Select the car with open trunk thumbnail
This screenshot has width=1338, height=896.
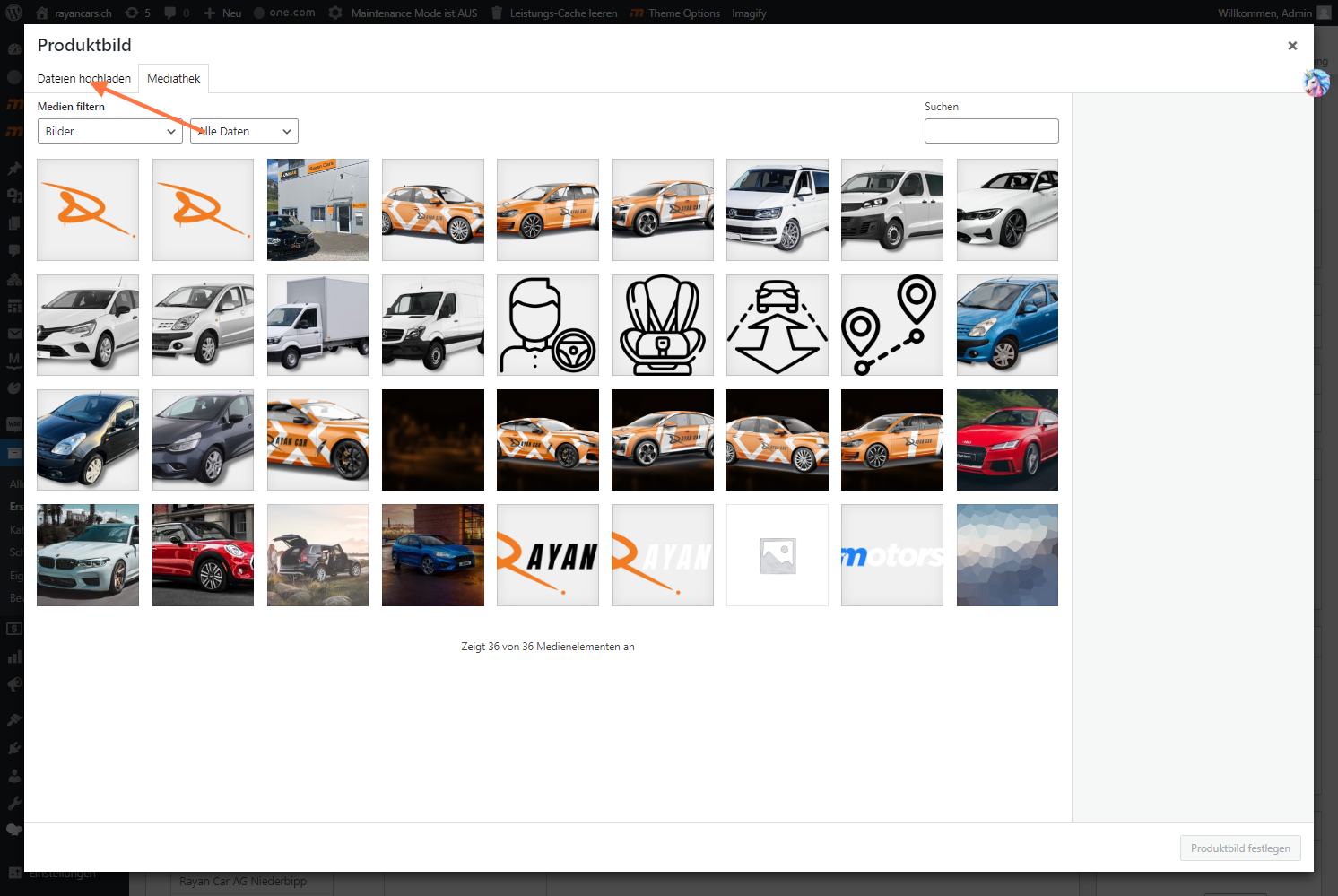[317, 555]
